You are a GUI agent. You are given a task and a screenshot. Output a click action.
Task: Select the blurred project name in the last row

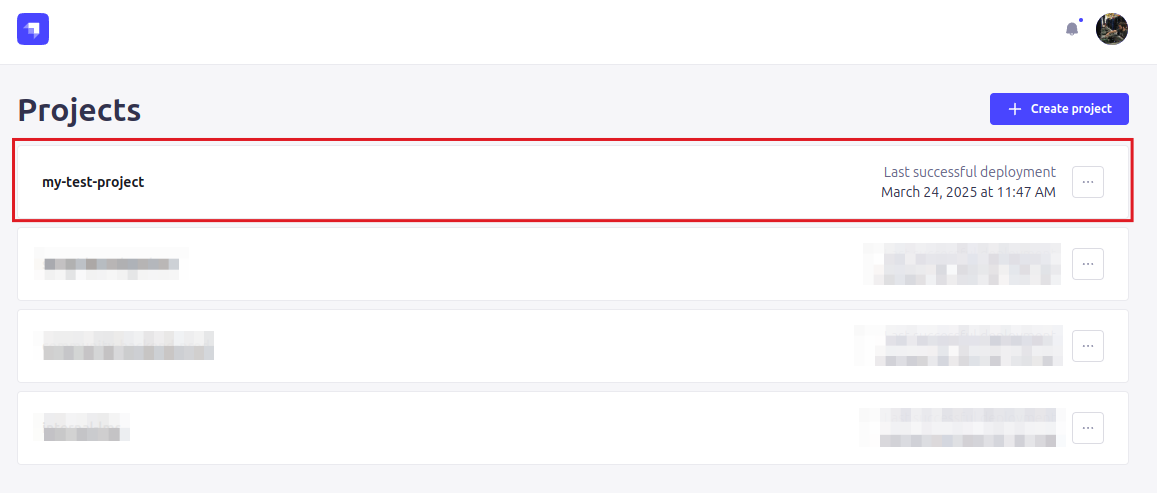[85, 428]
